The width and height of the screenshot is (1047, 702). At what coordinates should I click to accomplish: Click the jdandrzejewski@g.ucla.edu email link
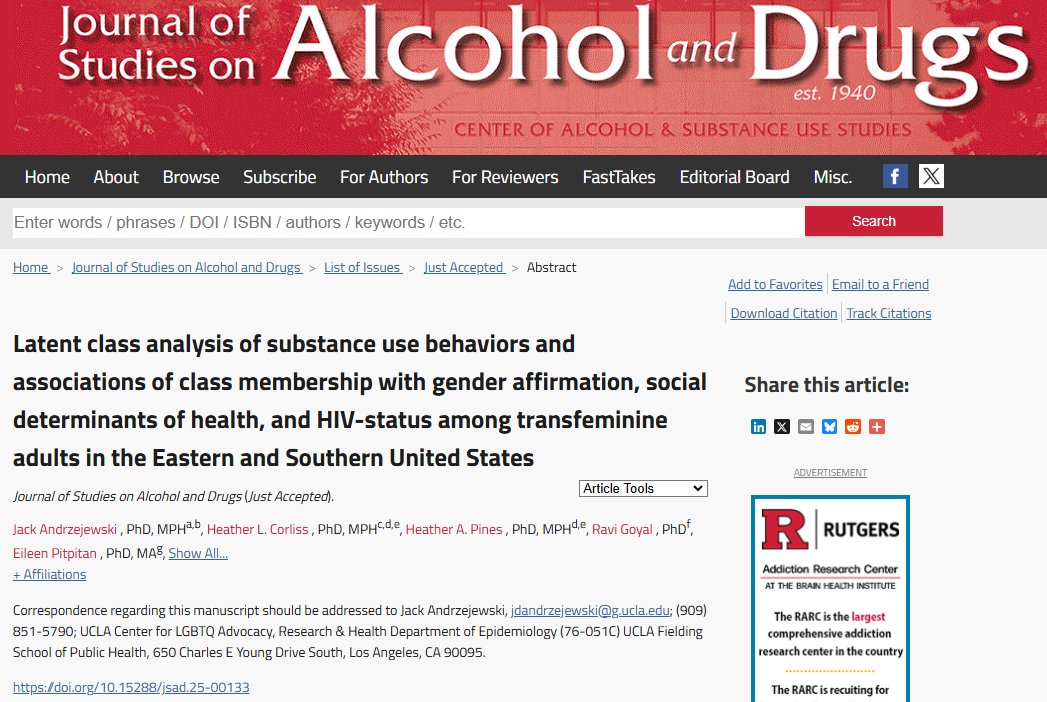(x=590, y=610)
